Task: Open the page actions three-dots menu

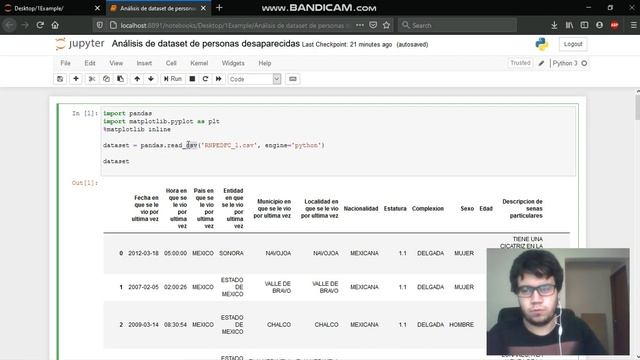Action: (x=360, y=25)
